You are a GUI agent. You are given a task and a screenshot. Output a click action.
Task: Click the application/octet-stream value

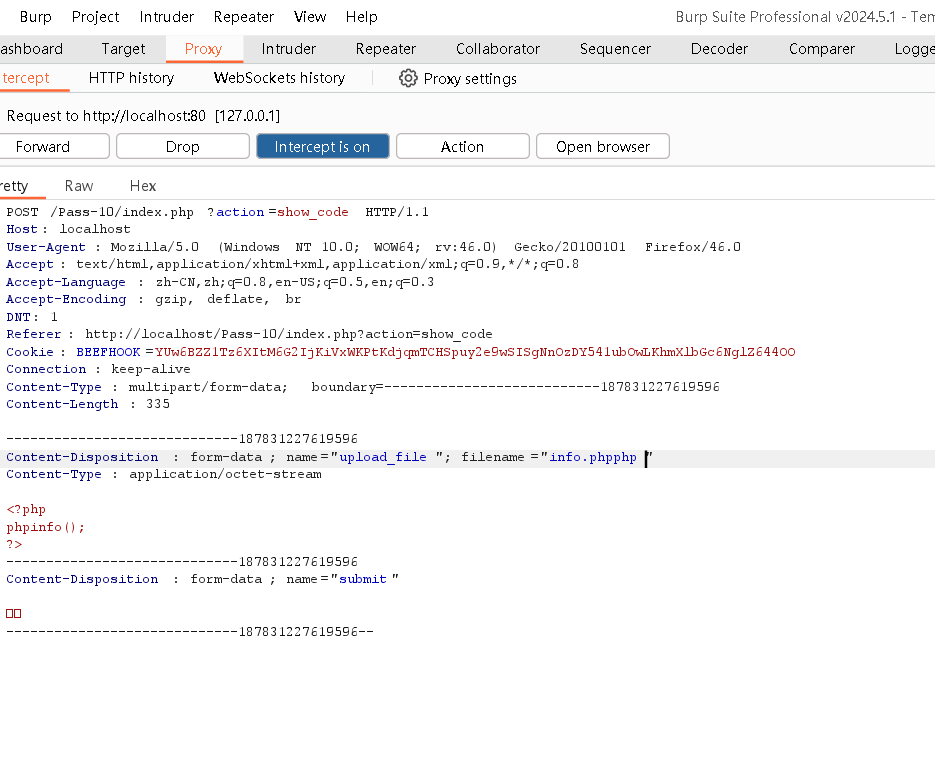225,475
